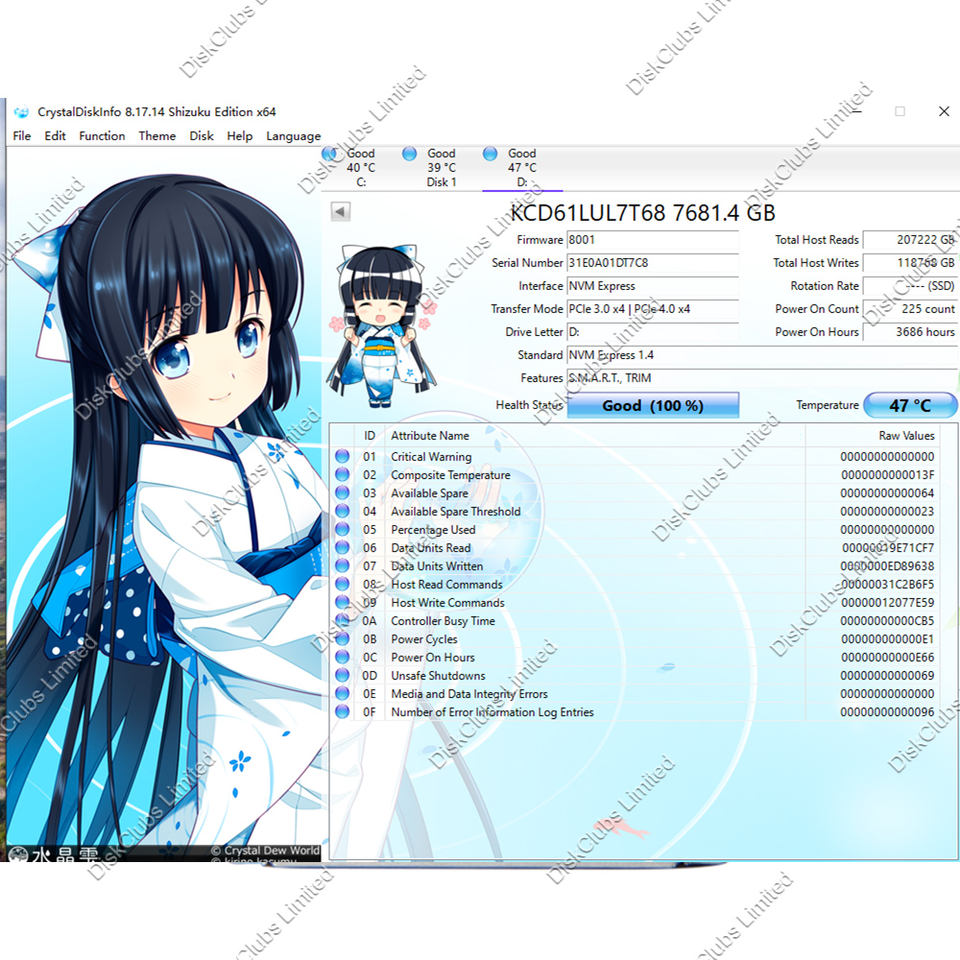
Task: Click the CrystalDiskInfo app icon in title bar
Action: 21,112
